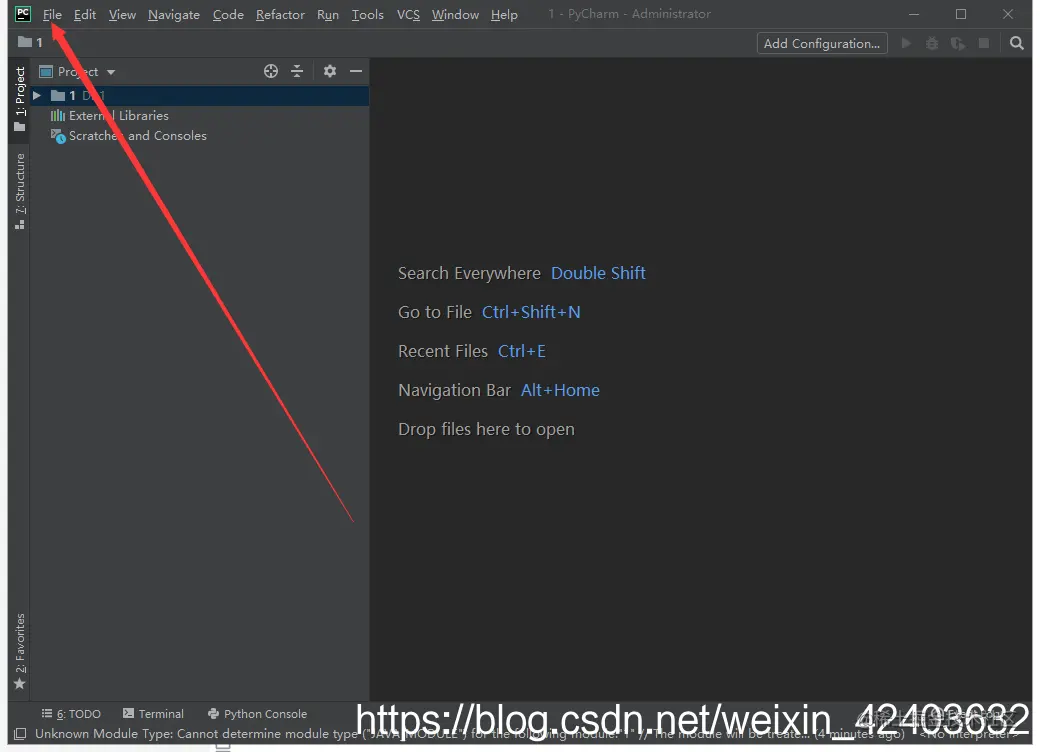Select Scratches and Consoles node
Screen dimensions: 1040x752
point(129,136)
